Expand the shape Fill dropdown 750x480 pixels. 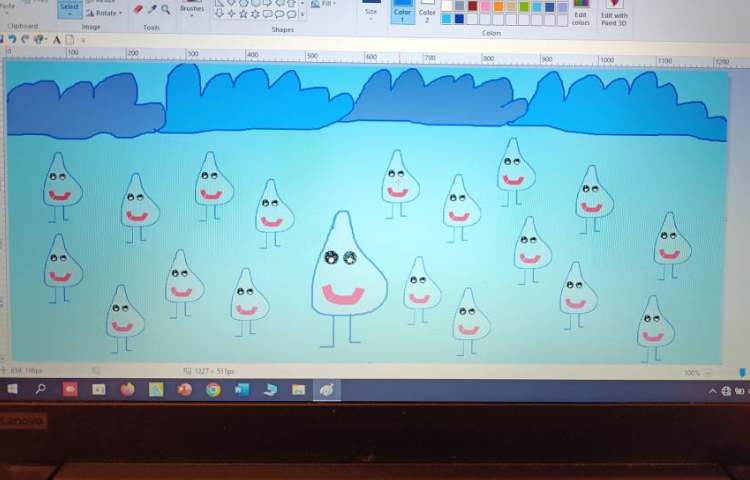(323, 4)
